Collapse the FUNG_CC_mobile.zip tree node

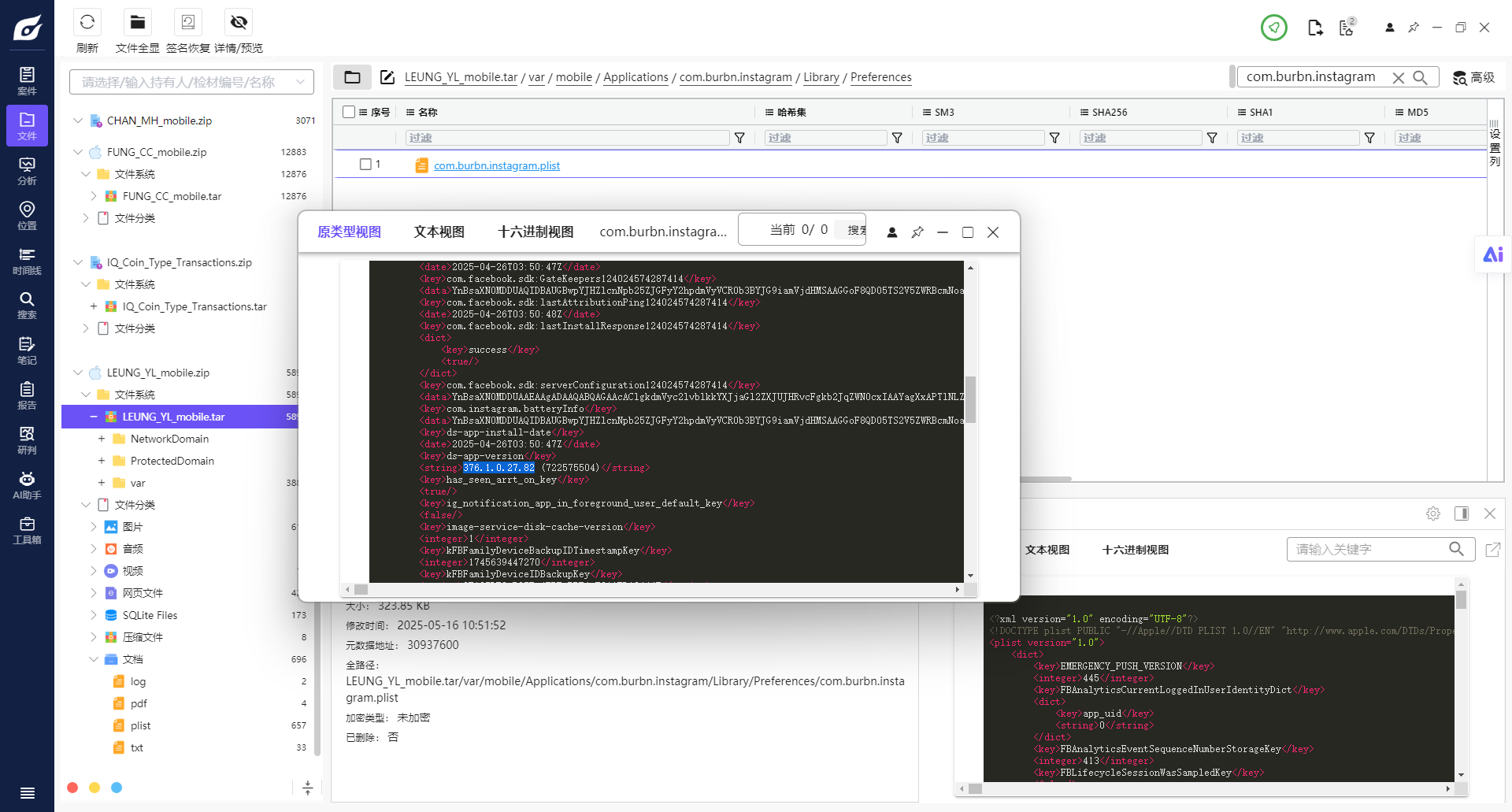pos(78,152)
